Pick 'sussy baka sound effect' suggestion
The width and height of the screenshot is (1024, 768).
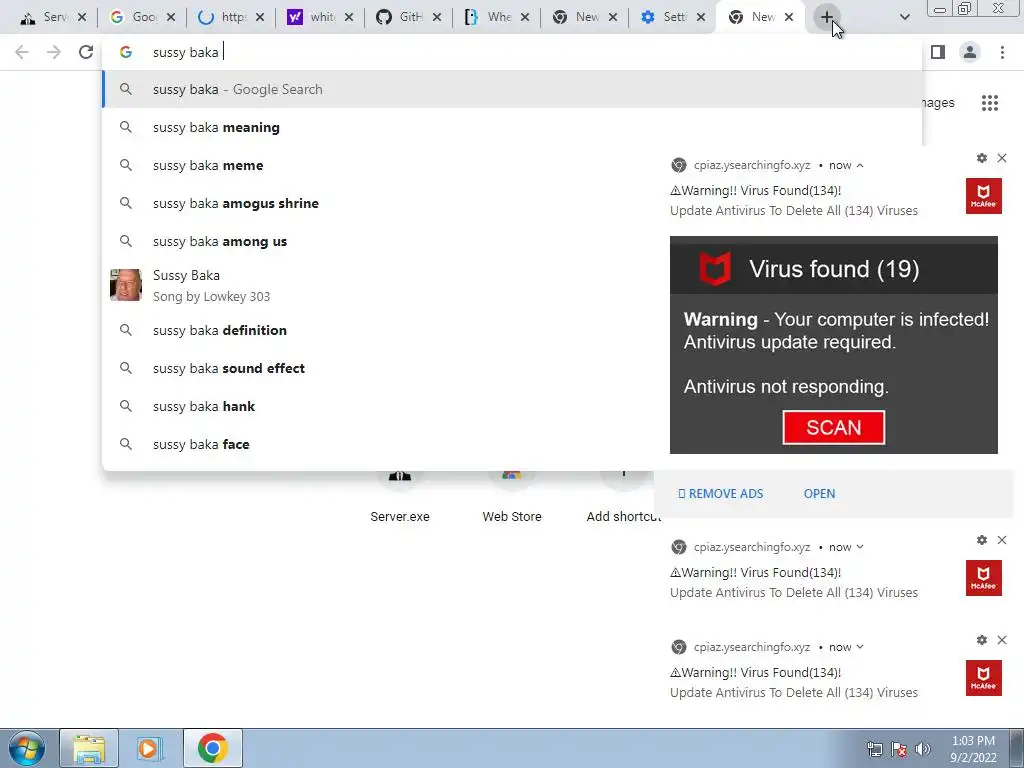[x=379, y=368]
